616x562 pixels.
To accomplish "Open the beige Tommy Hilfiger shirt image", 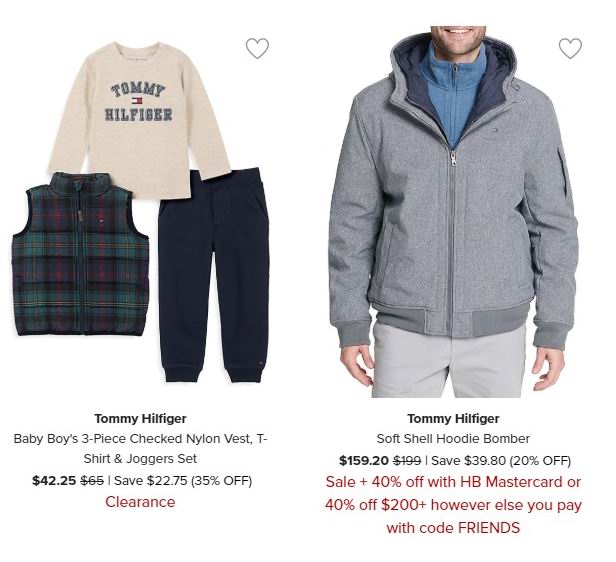I will pos(139,119).
